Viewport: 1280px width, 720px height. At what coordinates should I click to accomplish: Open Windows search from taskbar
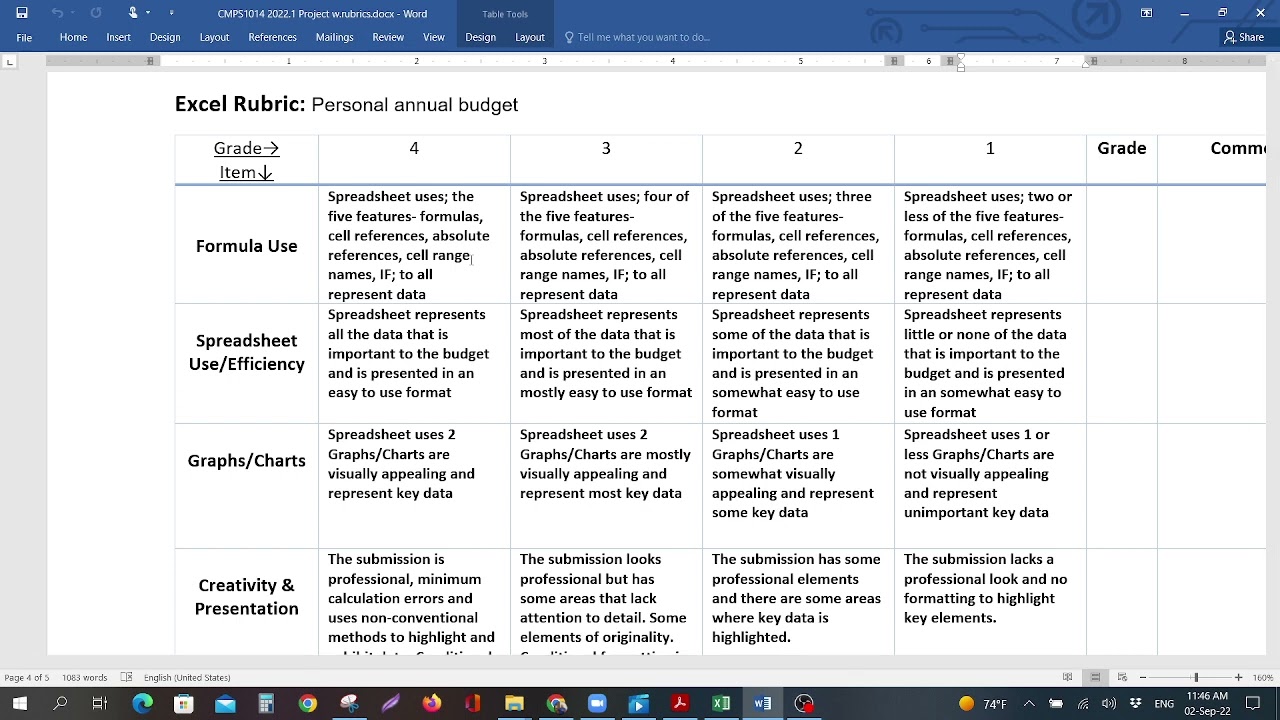tap(60, 703)
